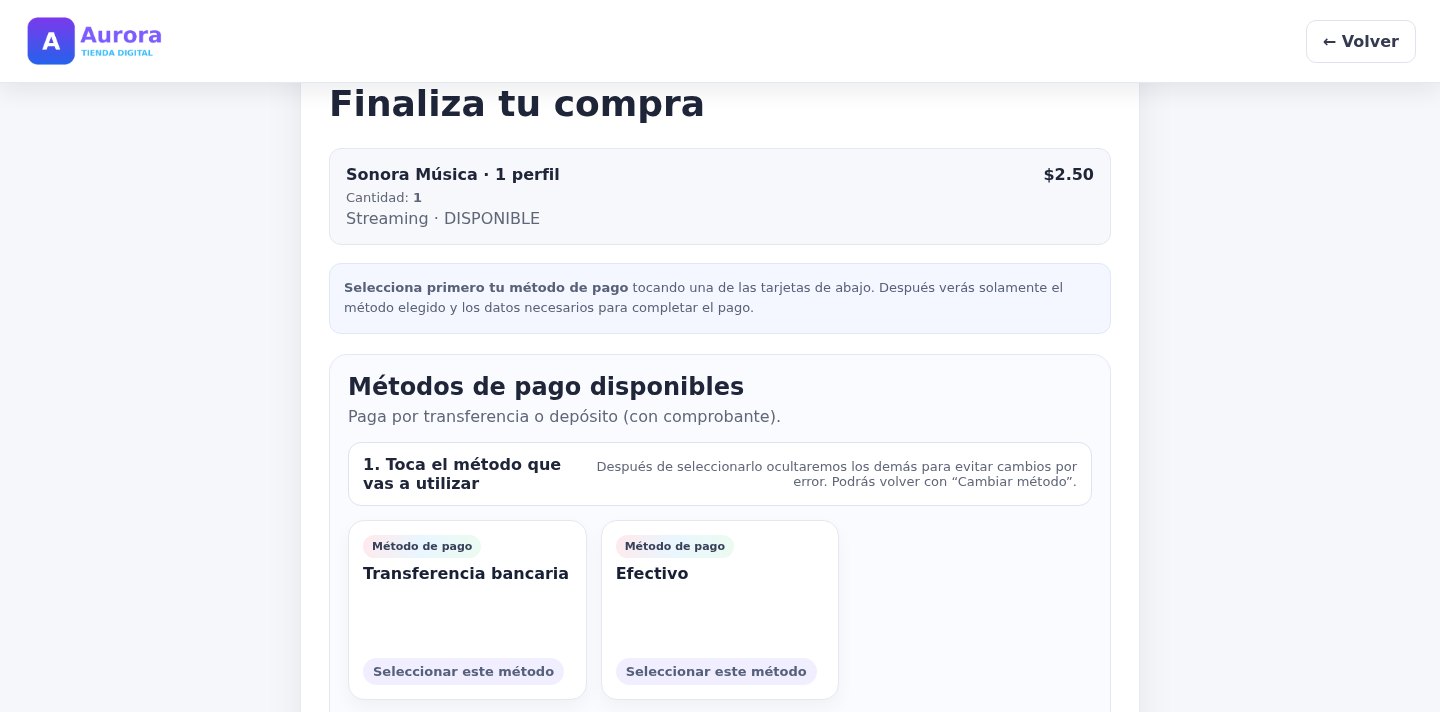This screenshot has height=712, width=1440.
Task: Select the Transferencia bancaria payment card
Action: pos(467,610)
